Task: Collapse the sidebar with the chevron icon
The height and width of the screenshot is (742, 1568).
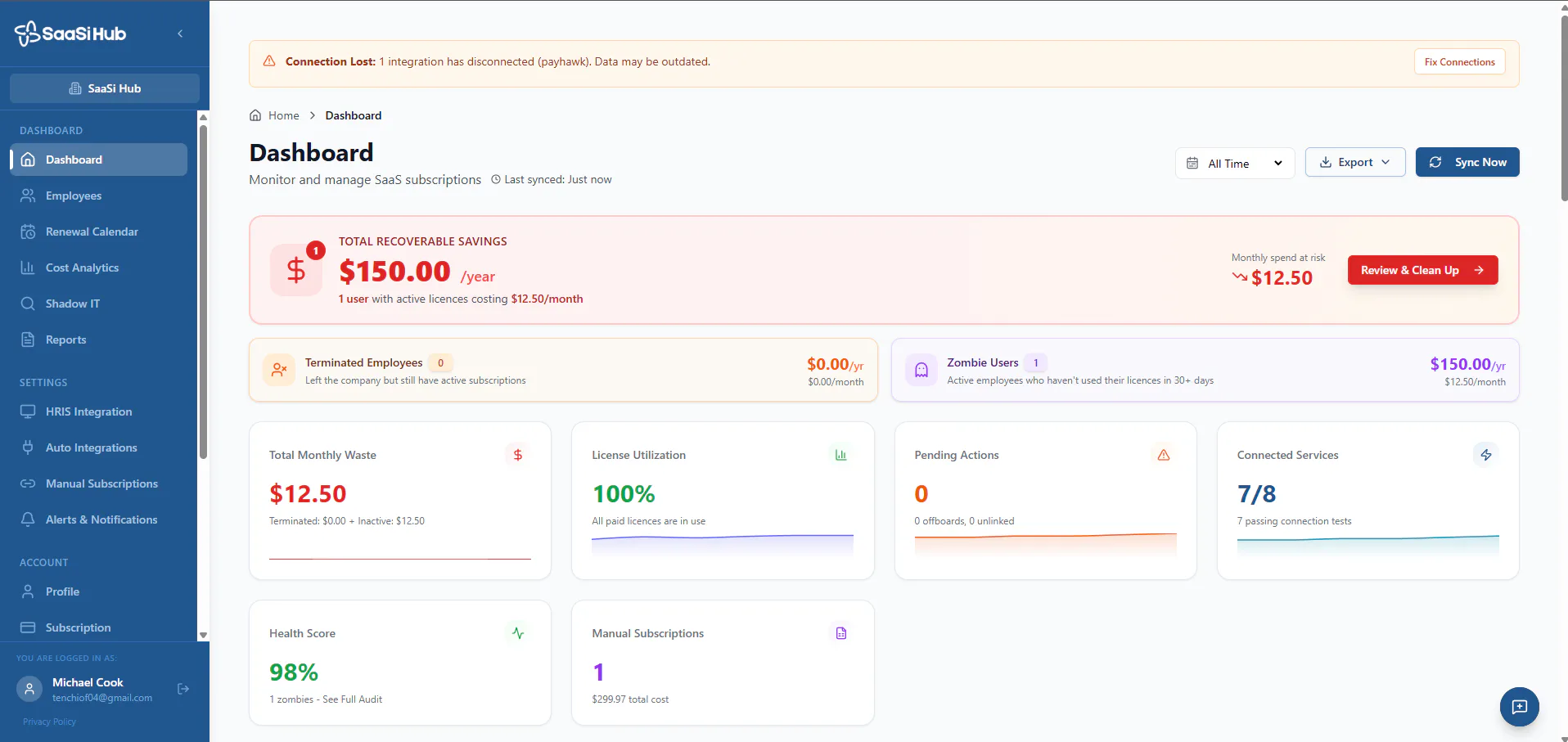Action: 180,34
